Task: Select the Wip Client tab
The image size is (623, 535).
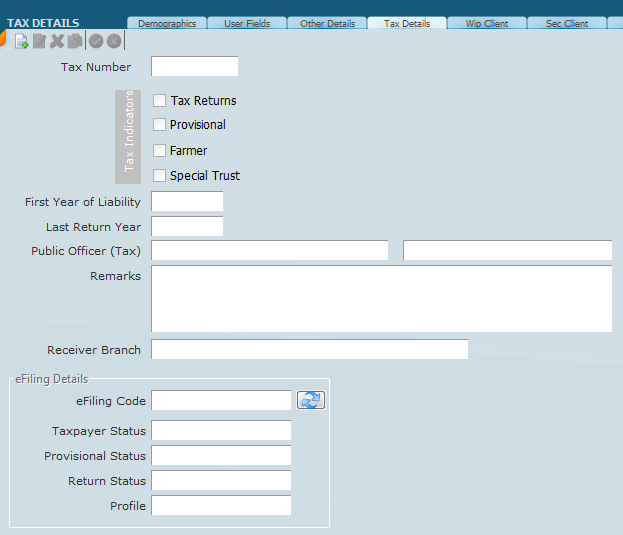Action: pos(487,23)
